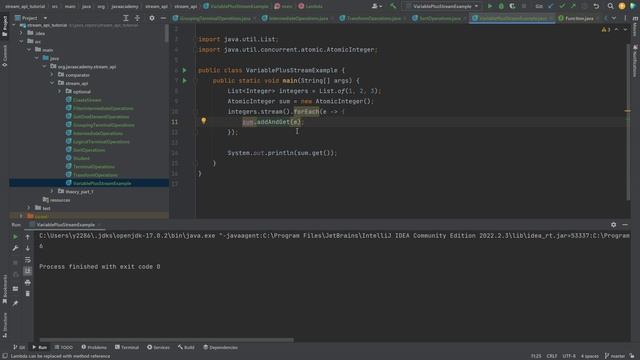Click the warnings indicator in editor corner
The width and height of the screenshot is (640, 360).
(x=606, y=29)
